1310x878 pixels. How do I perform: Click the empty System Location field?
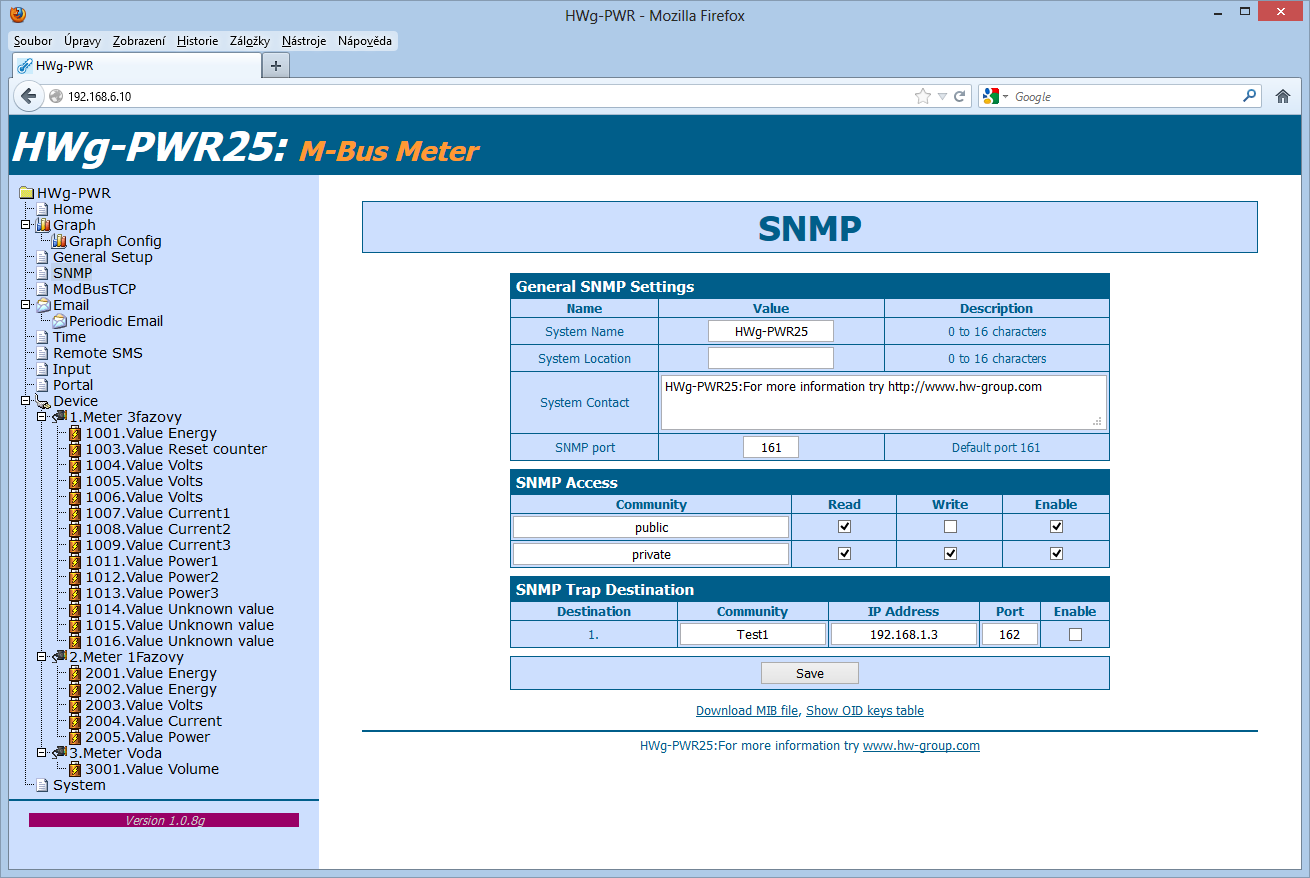771,358
